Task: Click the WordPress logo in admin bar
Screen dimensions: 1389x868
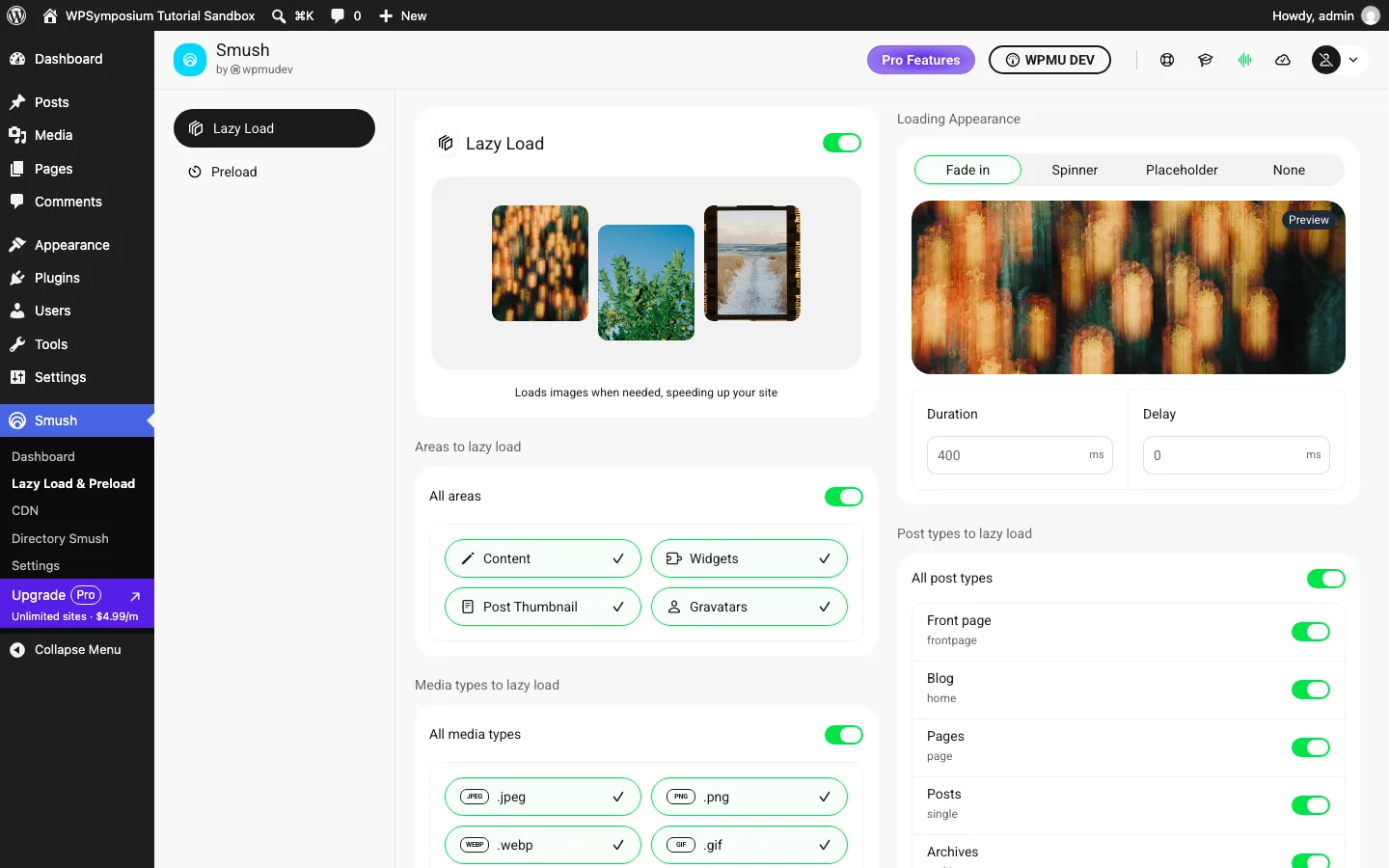Action: click(x=16, y=15)
